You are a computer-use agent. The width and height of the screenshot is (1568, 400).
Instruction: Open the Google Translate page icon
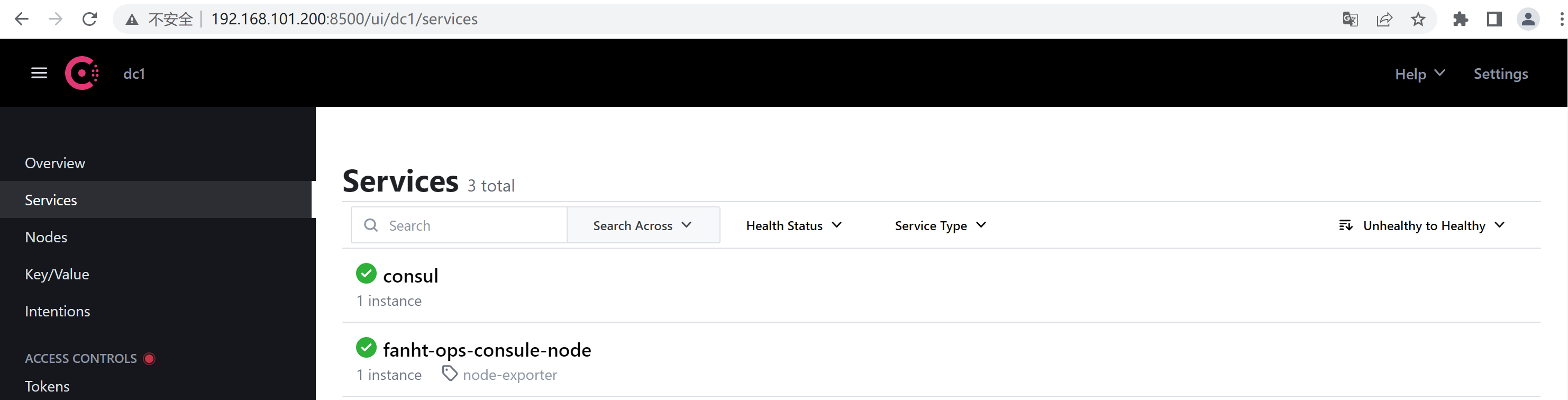coord(1350,20)
